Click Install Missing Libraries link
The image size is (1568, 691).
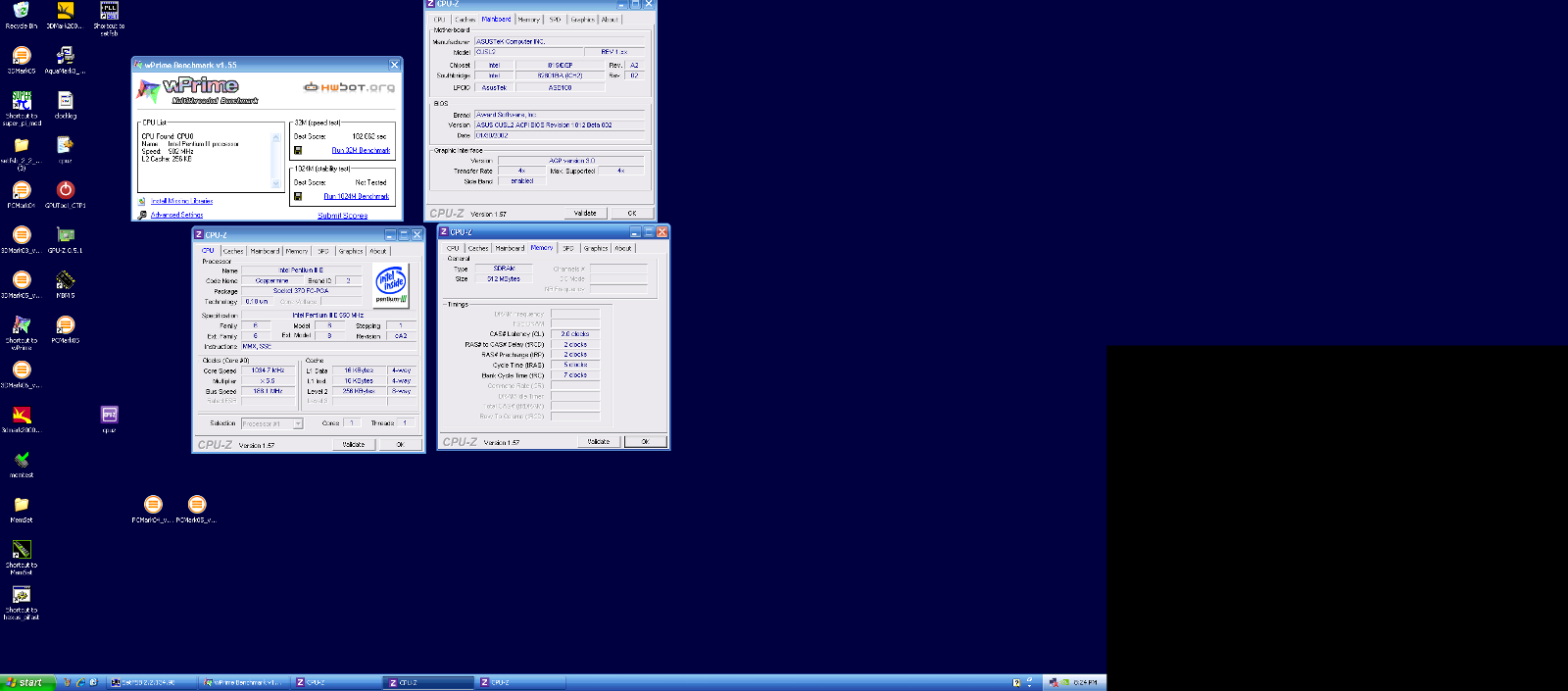click(181, 201)
